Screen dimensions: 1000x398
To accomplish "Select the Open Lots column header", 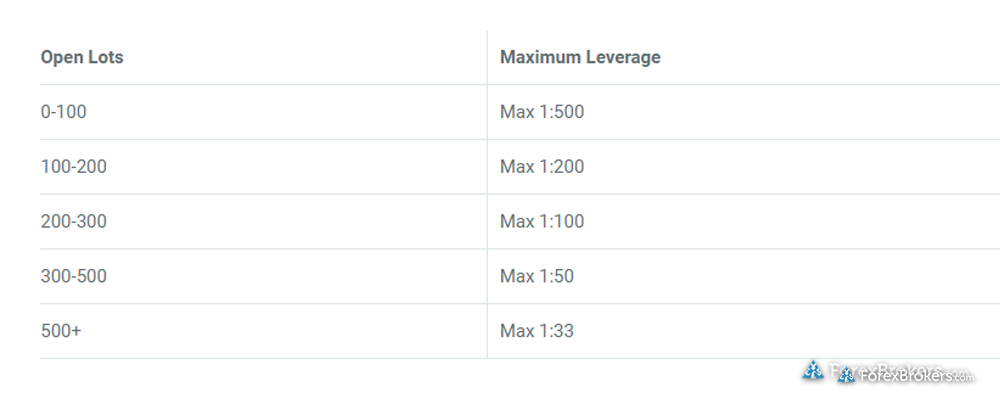I will click(x=82, y=57).
